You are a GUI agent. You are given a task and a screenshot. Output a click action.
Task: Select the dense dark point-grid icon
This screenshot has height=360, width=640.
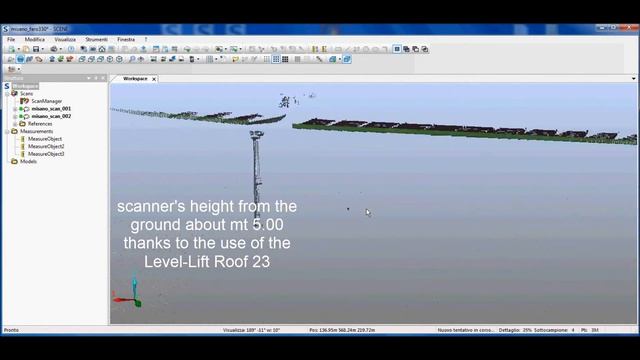[285, 59]
